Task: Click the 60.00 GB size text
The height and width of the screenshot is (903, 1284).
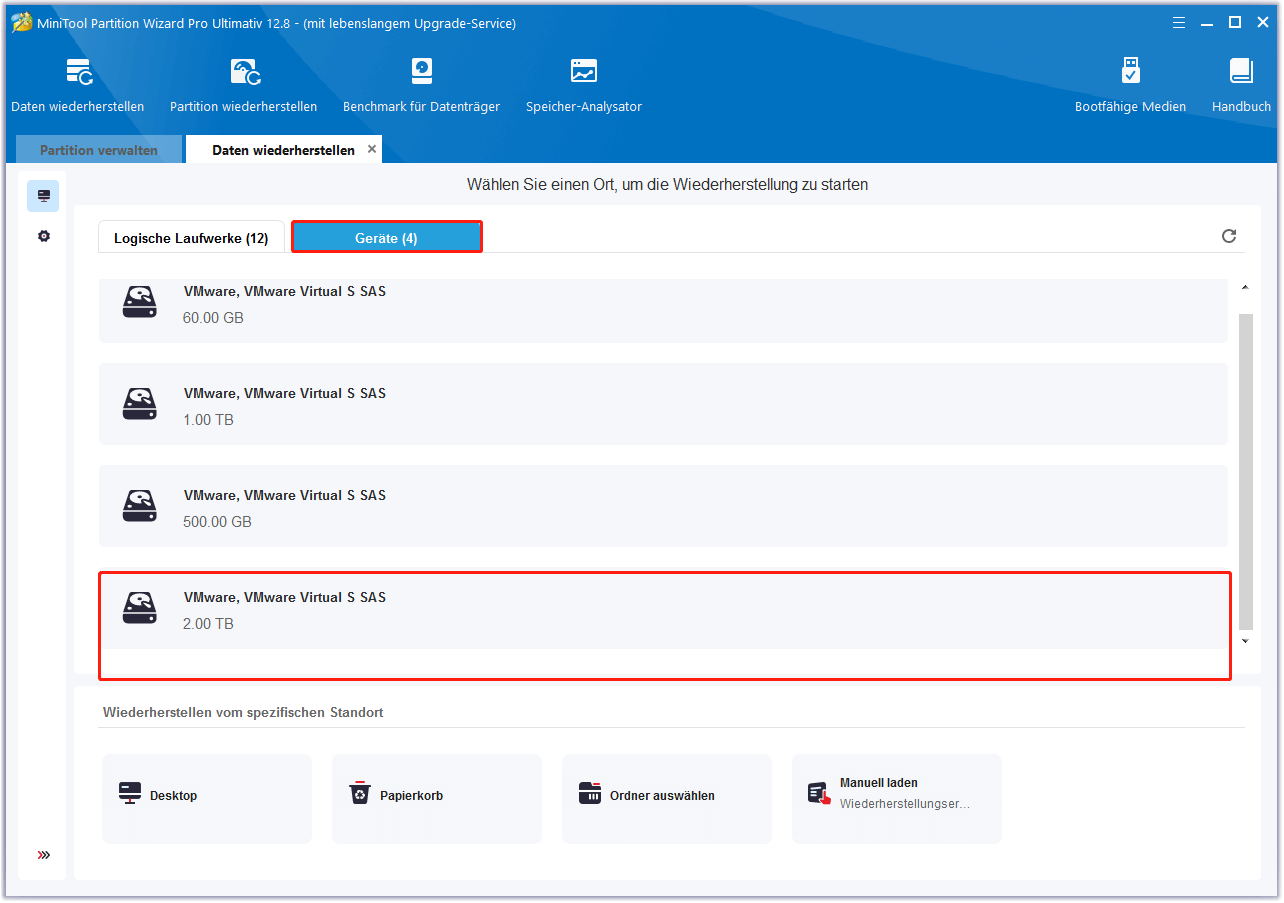Action: pos(213,318)
